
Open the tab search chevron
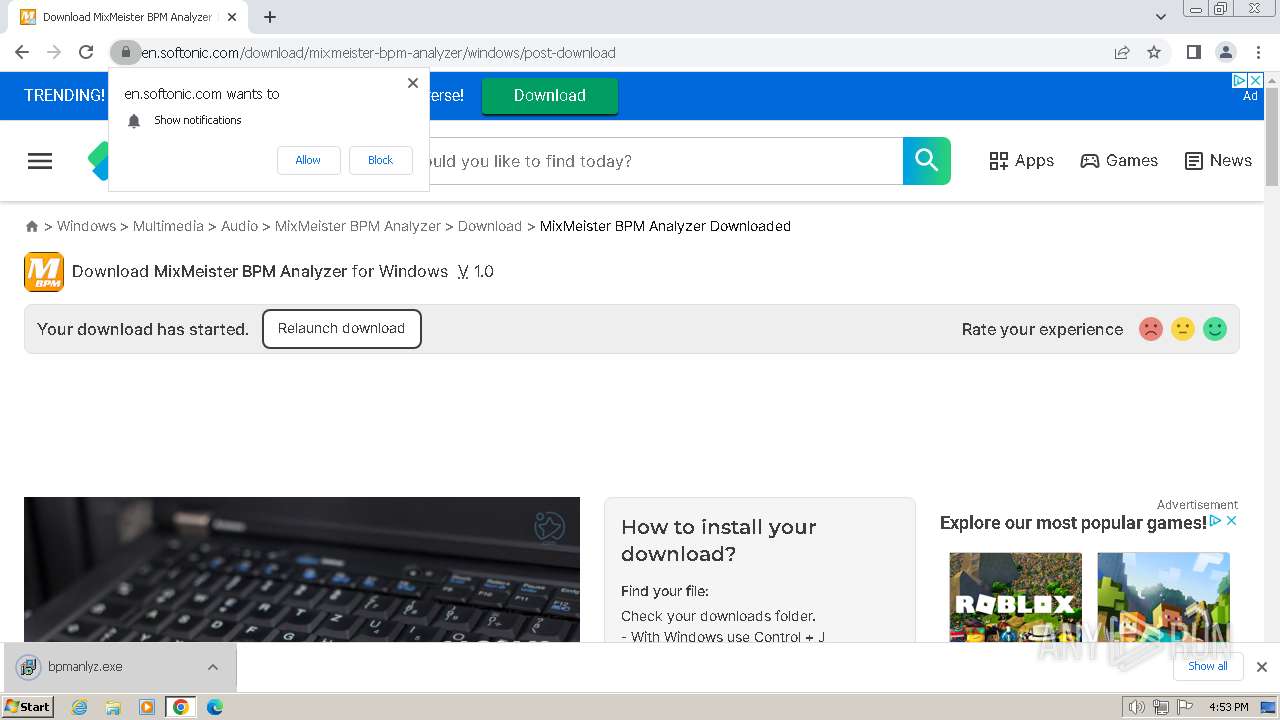(x=1160, y=17)
